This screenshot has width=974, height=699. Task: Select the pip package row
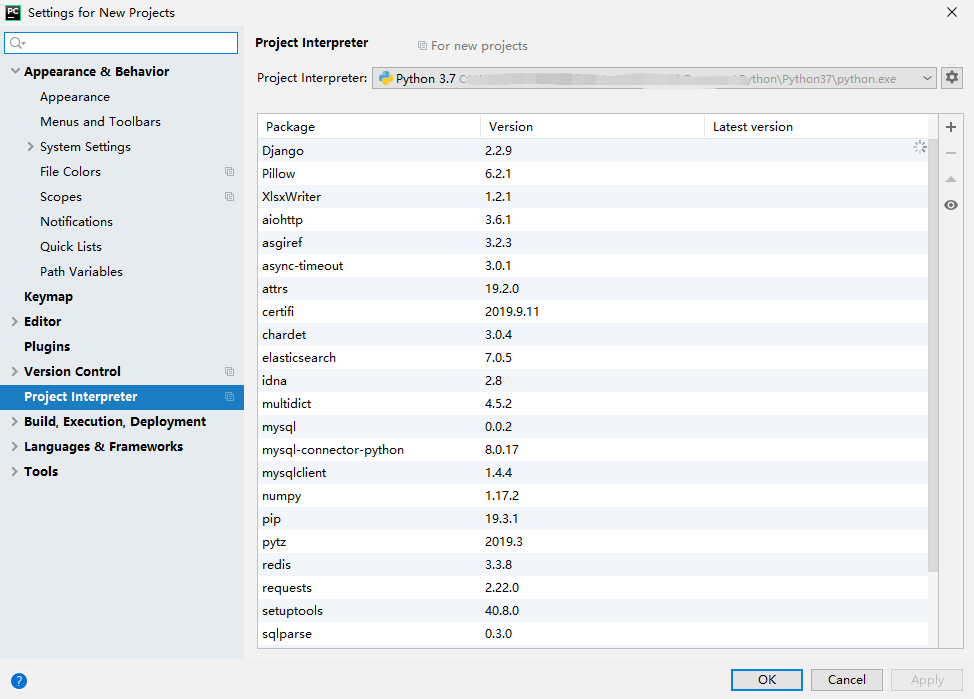coord(593,518)
